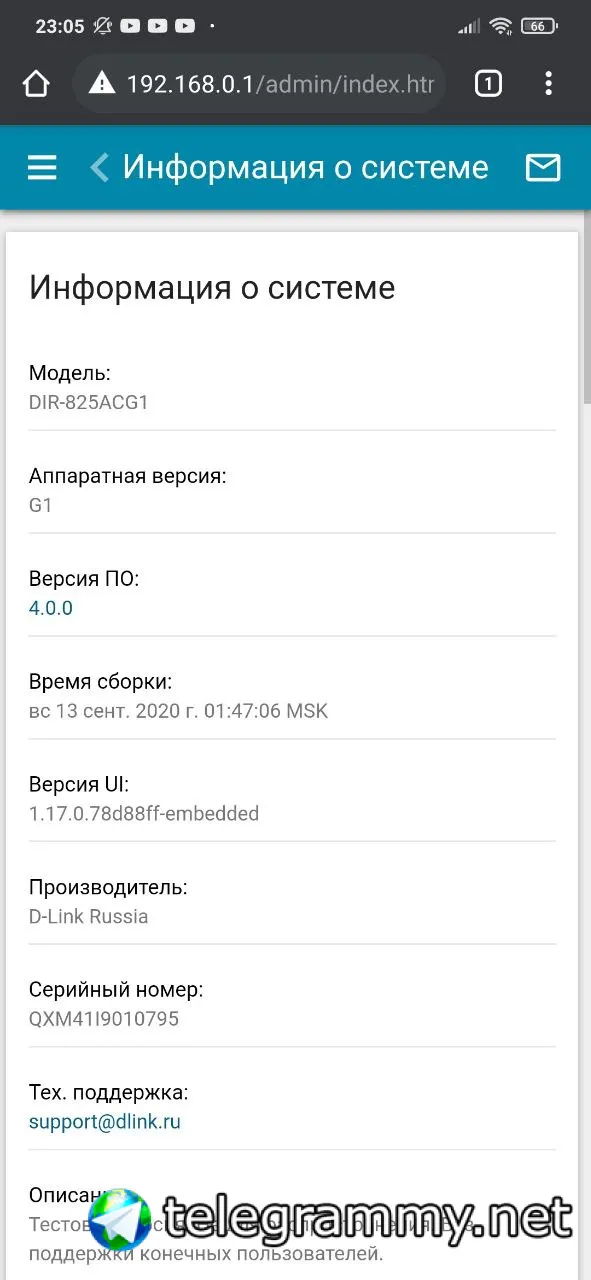Open the browser three-dot overflow menu
Viewport: 591px width, 1280px height.
[x=548, y=84]
